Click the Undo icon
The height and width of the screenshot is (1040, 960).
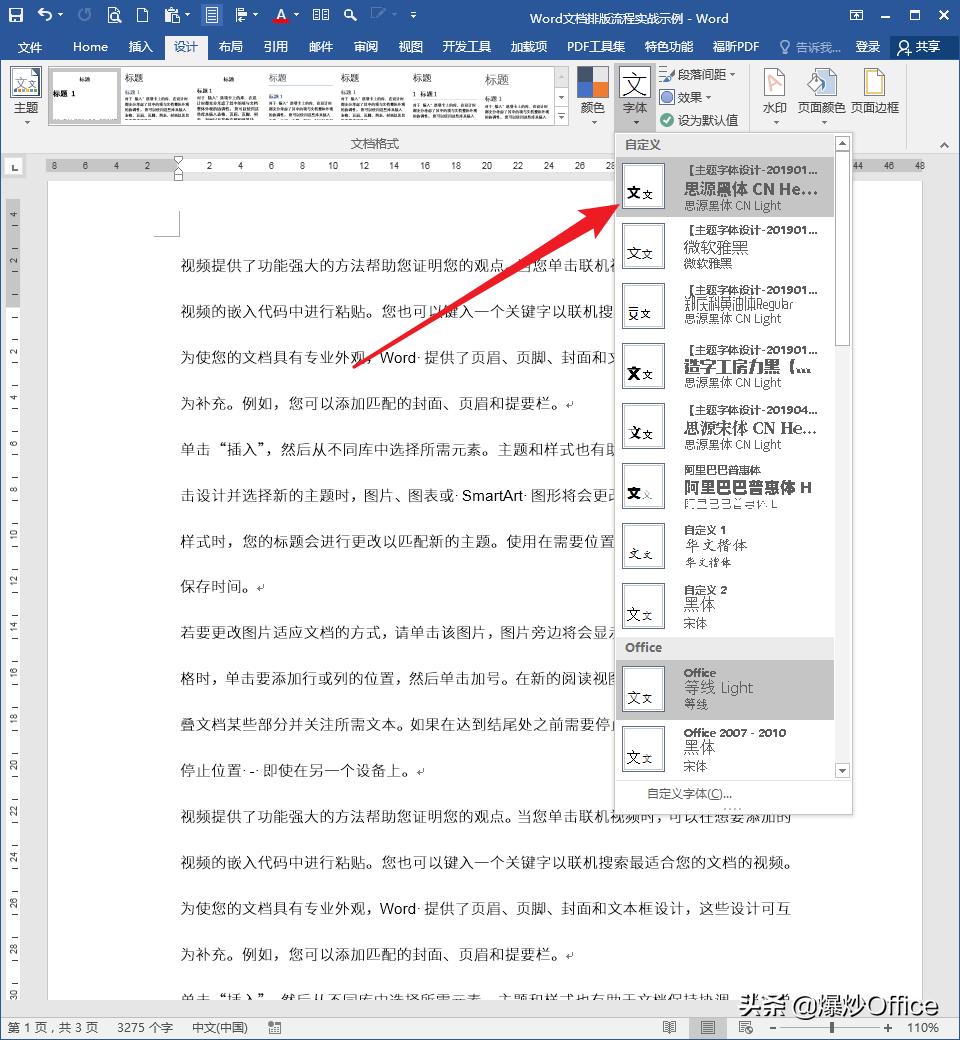tap(47, 15)
